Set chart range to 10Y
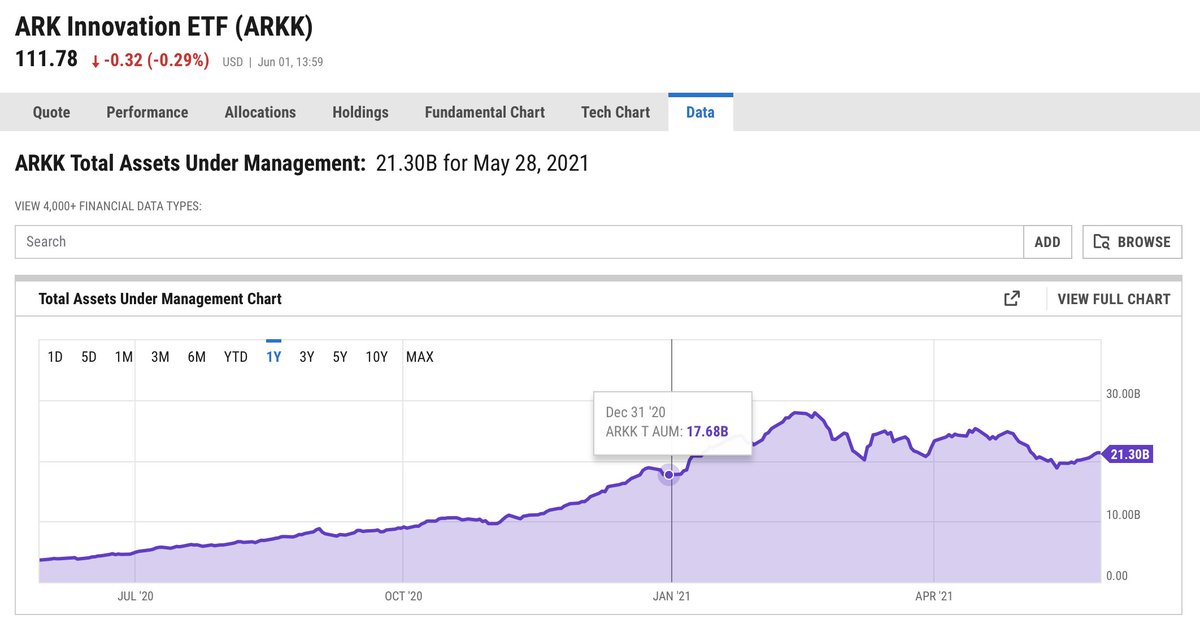Image resolution: width=1200 pixels, height=632 pixels. 376,357
